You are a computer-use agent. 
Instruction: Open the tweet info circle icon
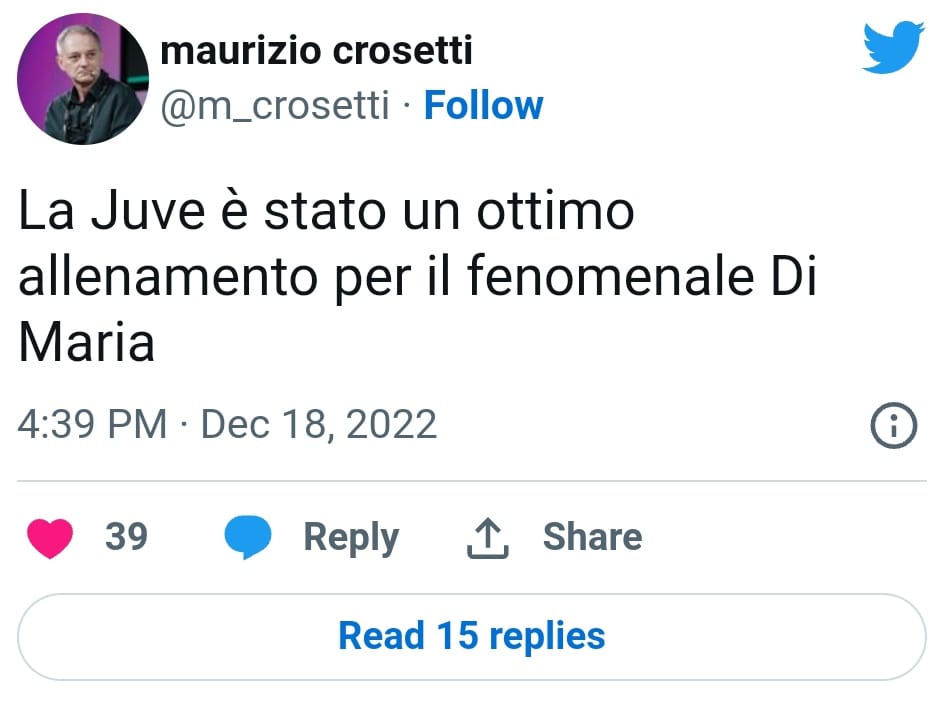pos(893,427)
